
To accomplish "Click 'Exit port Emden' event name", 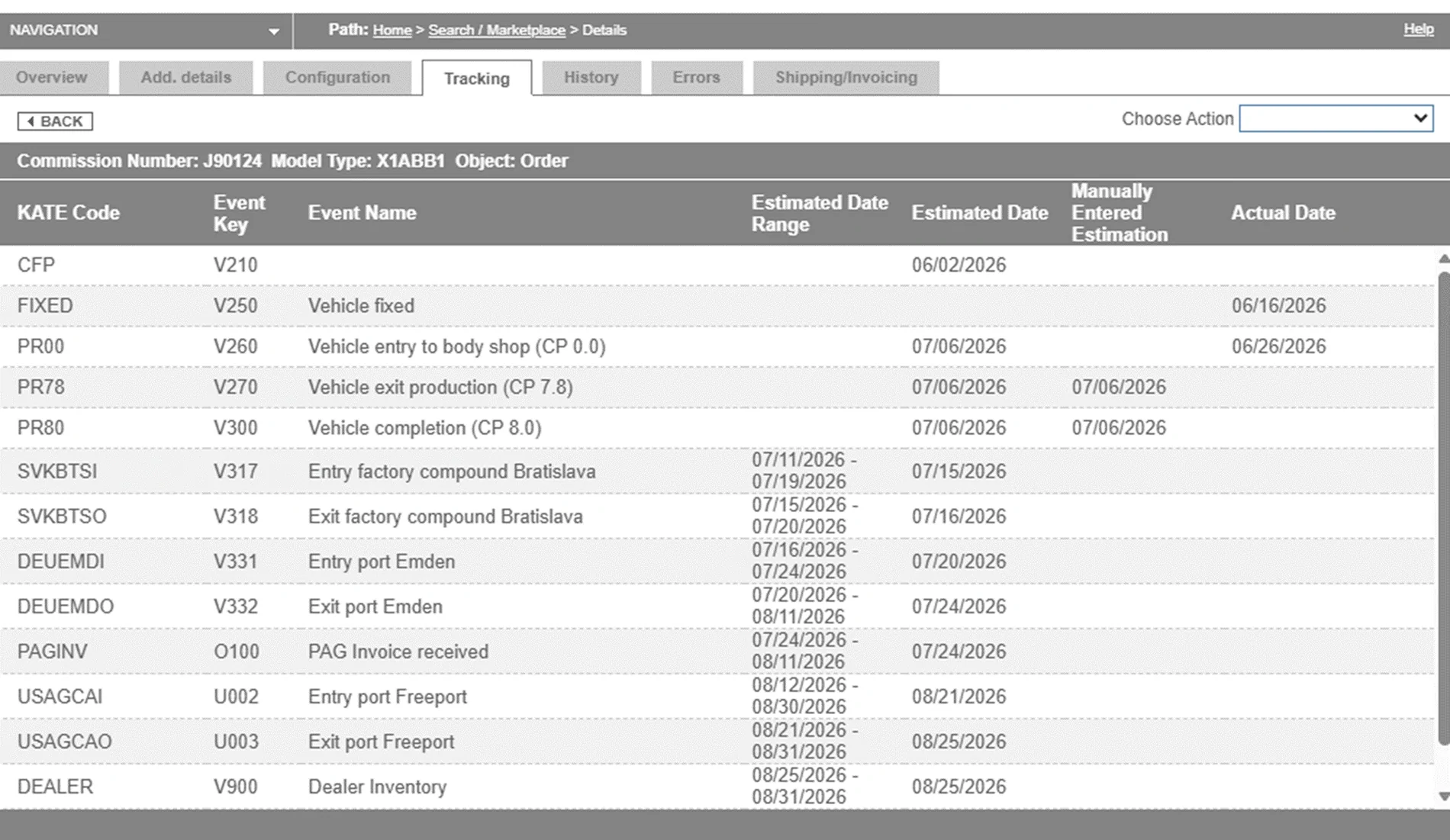I will (x=375, y=607).
